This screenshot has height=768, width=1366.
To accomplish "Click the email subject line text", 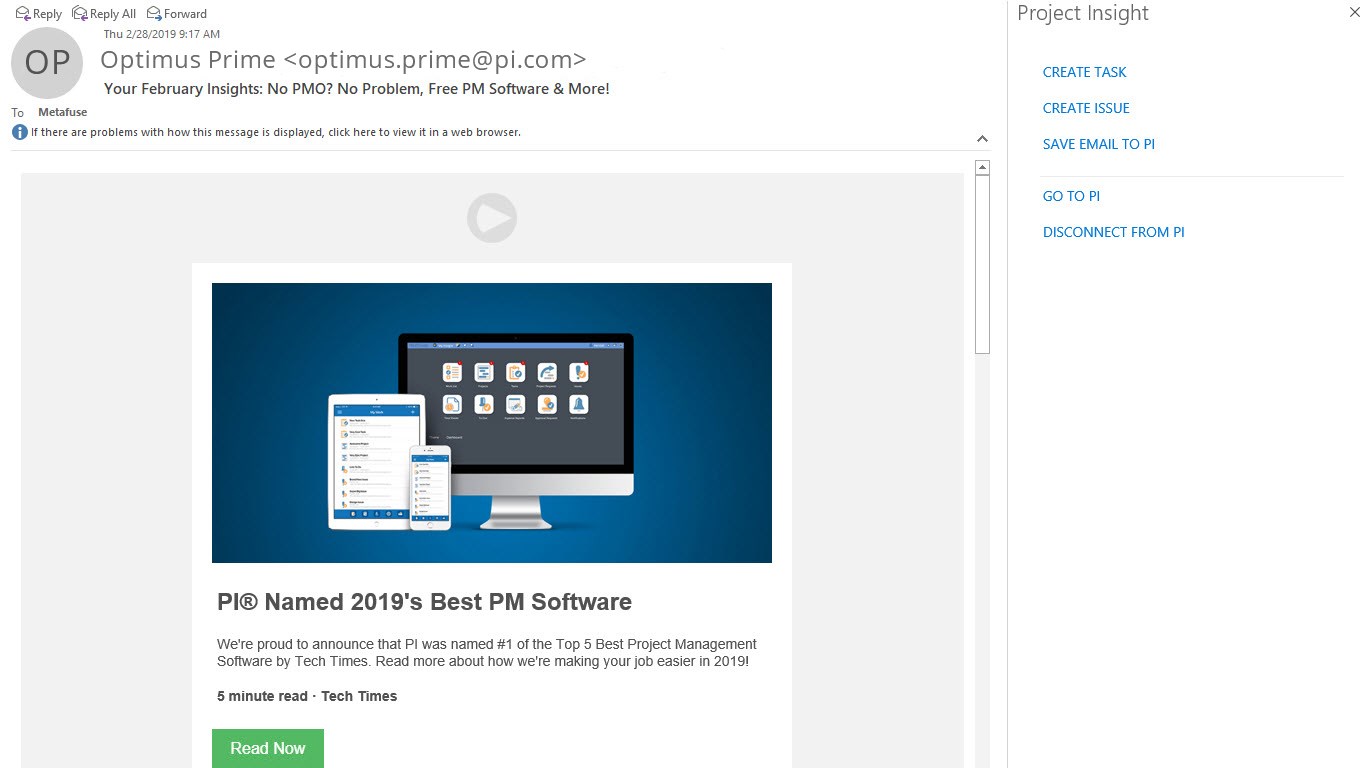I will (356, 88).
